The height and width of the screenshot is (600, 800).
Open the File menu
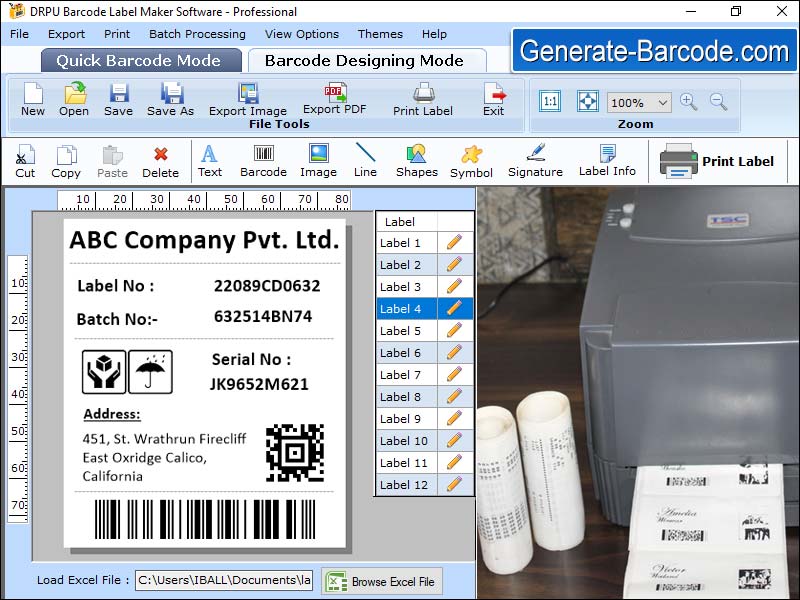[x=19, y=34]
